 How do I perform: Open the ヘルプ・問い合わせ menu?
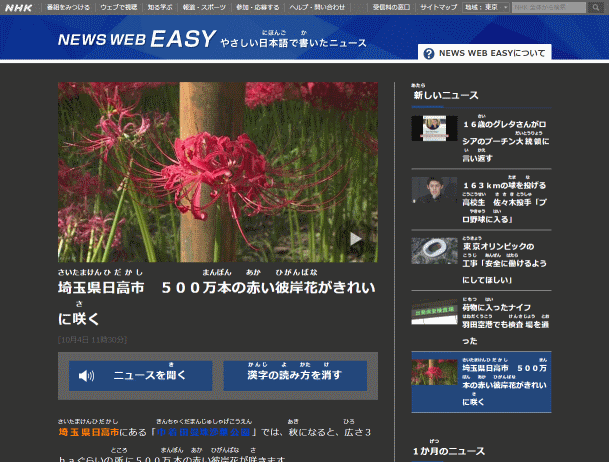pyautogui.click(x=317, y=7)
